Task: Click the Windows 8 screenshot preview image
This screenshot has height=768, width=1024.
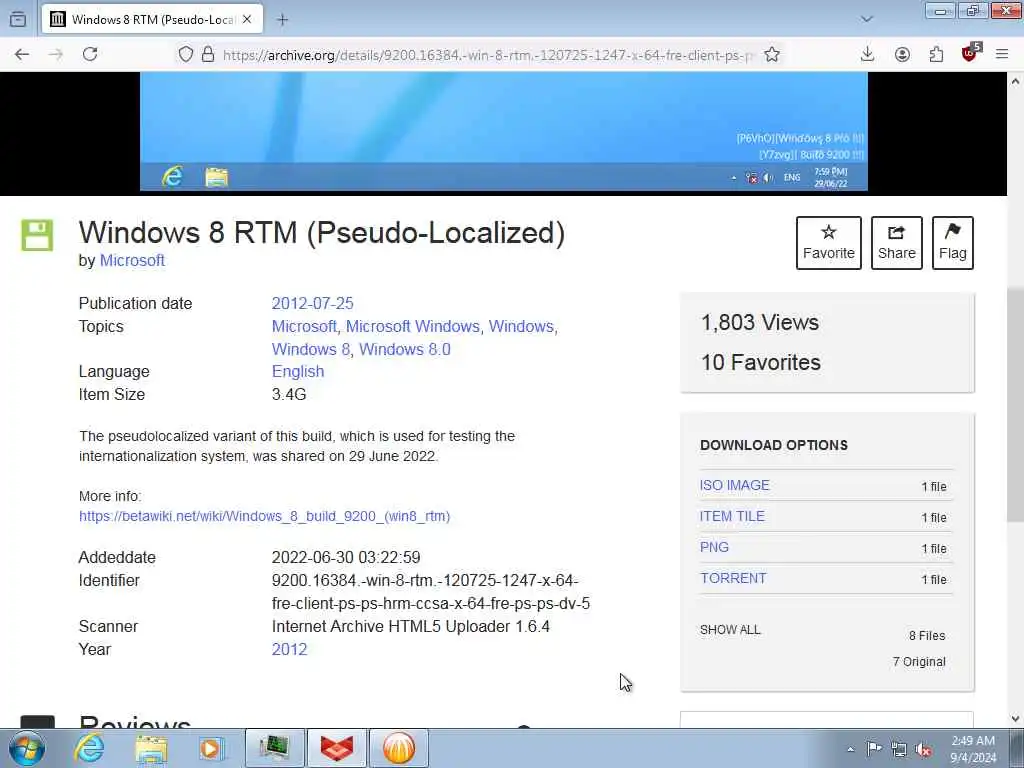Action: pos(504,131)
